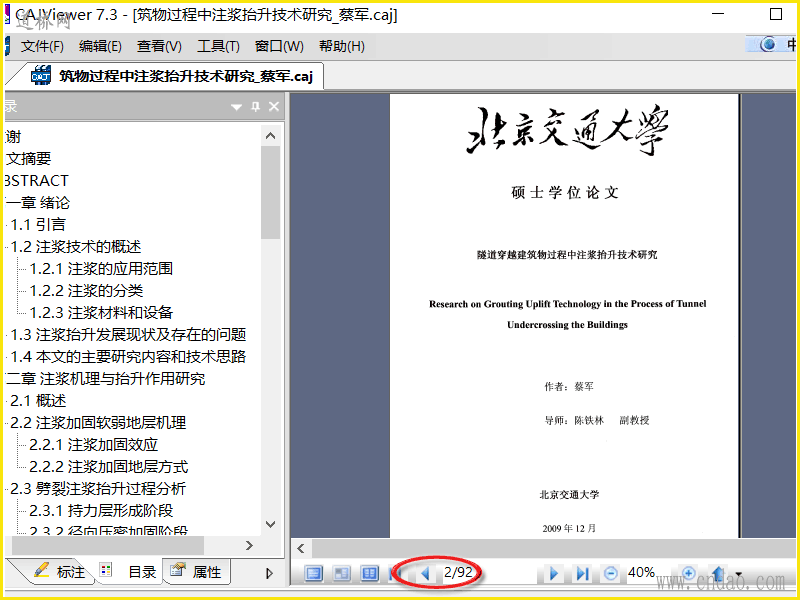The image size is (800, 600).
Task: Open the 编辑(E) menu
Action: 100,46
